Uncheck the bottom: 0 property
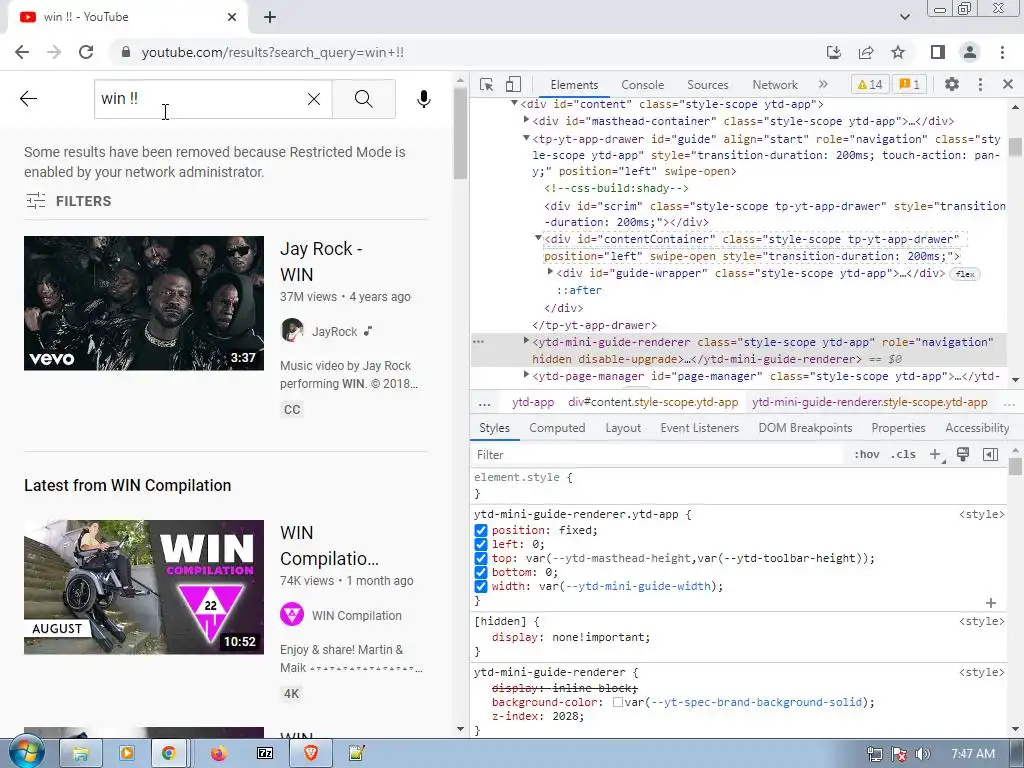Viewport: 1024px width, 768px height. 481,572
